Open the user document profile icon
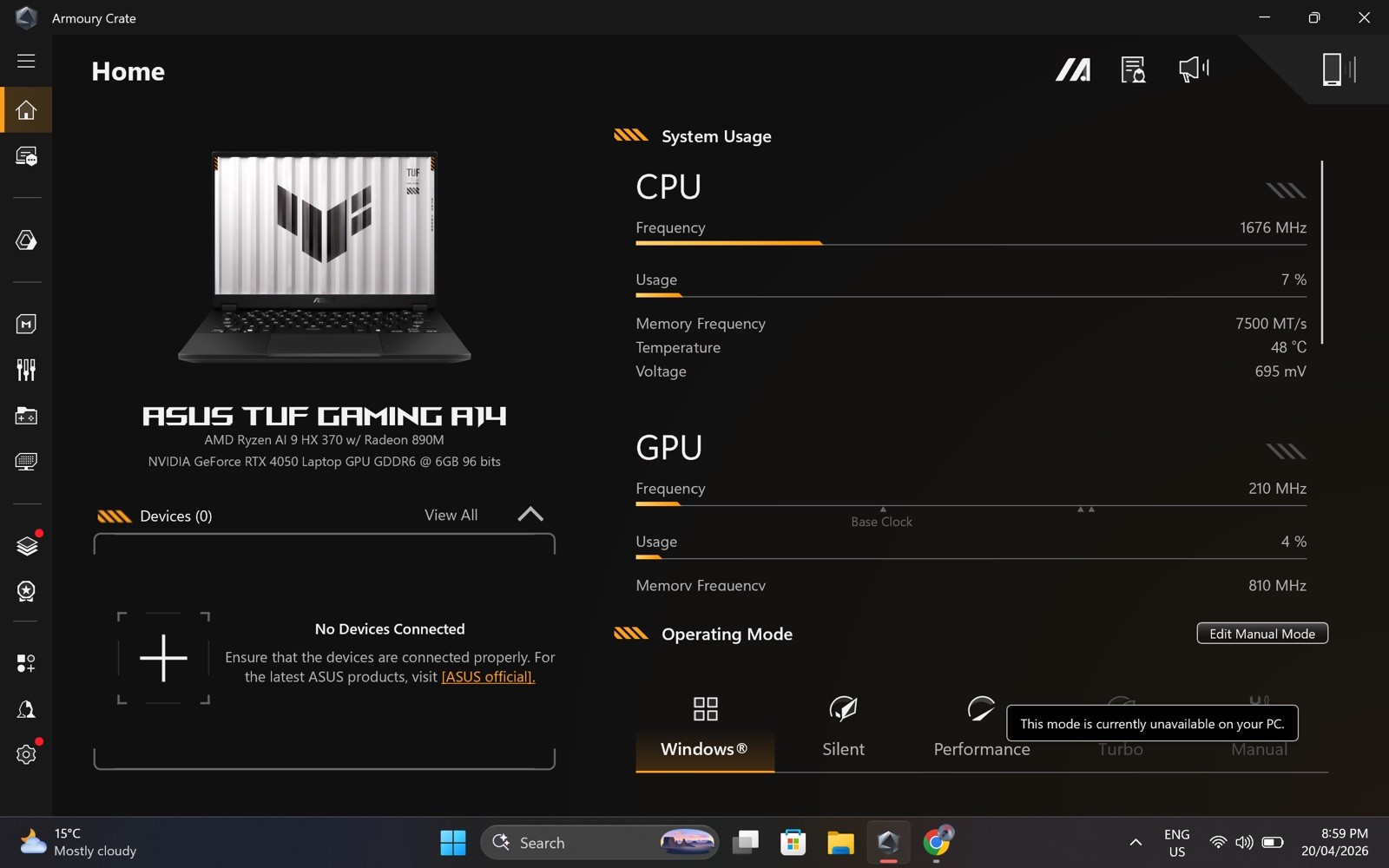Screen dimensions: 1389x868 pyautogui.click(x=1133, y=69)
